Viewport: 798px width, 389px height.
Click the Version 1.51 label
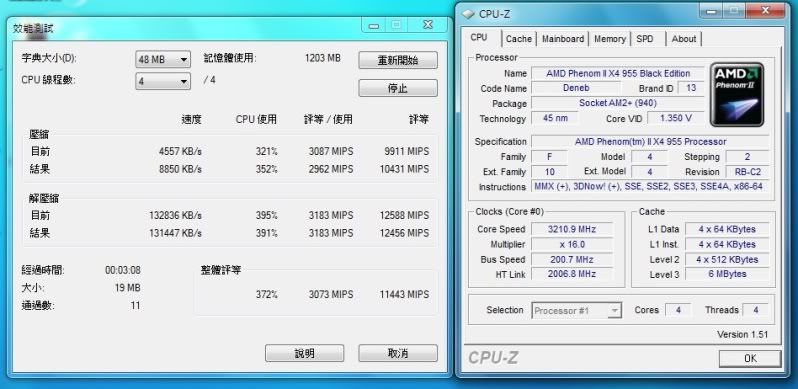tap(743, 335)
